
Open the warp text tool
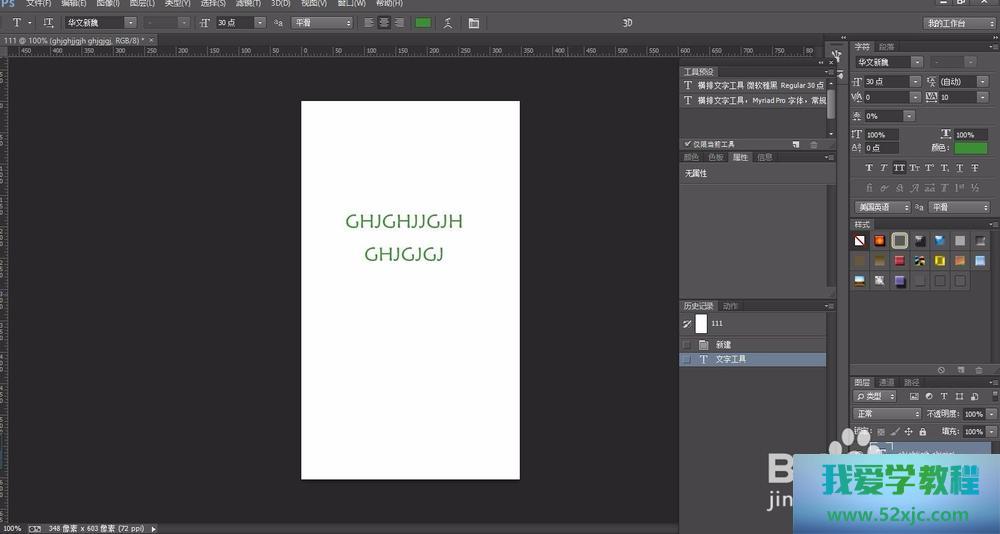coord(447,22)
